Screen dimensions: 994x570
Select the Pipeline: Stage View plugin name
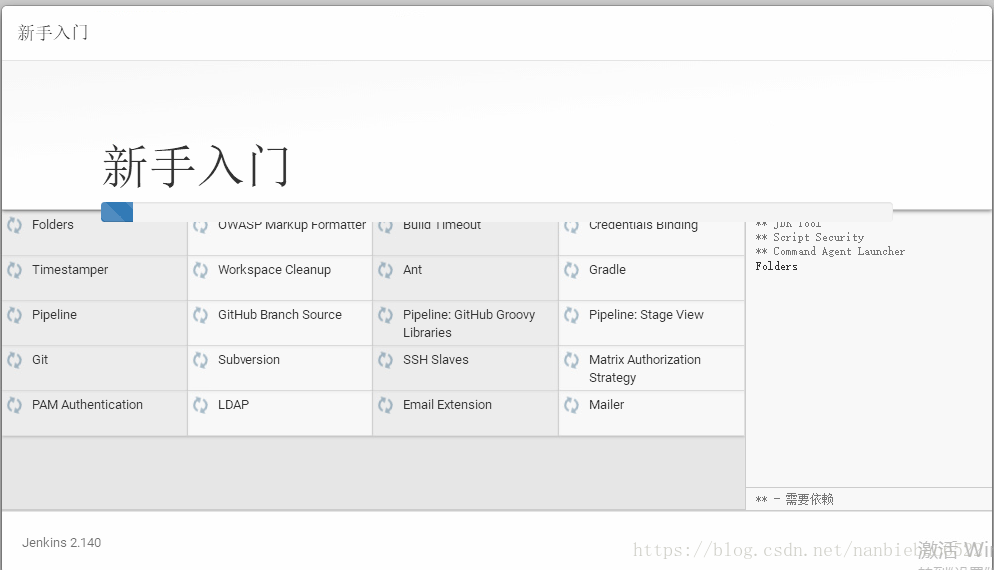pos(646,315)
